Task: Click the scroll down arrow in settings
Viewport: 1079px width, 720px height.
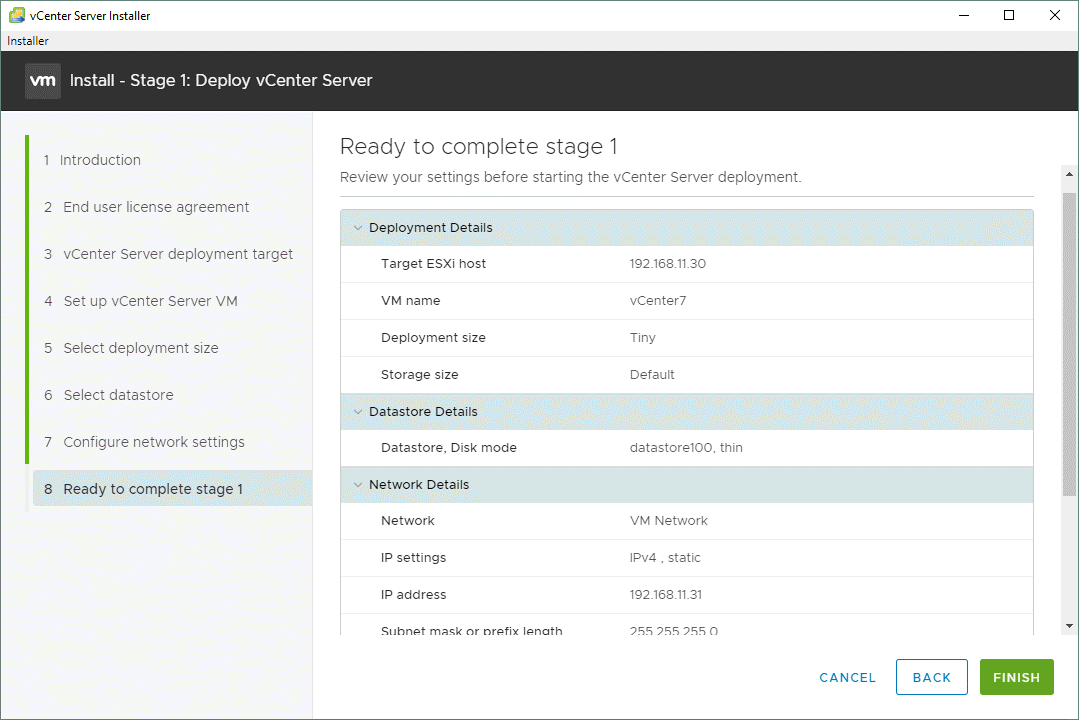Action: 1069,625
